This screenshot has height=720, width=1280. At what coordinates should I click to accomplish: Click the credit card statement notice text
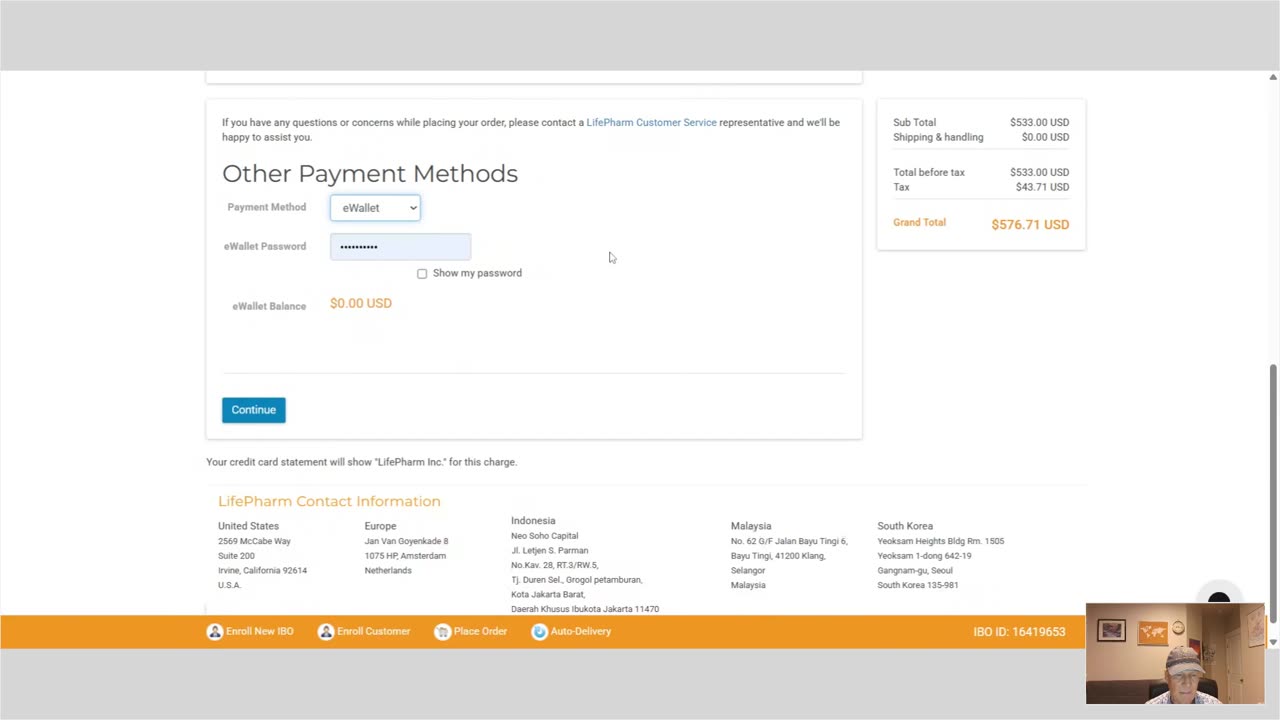point(361,462)
